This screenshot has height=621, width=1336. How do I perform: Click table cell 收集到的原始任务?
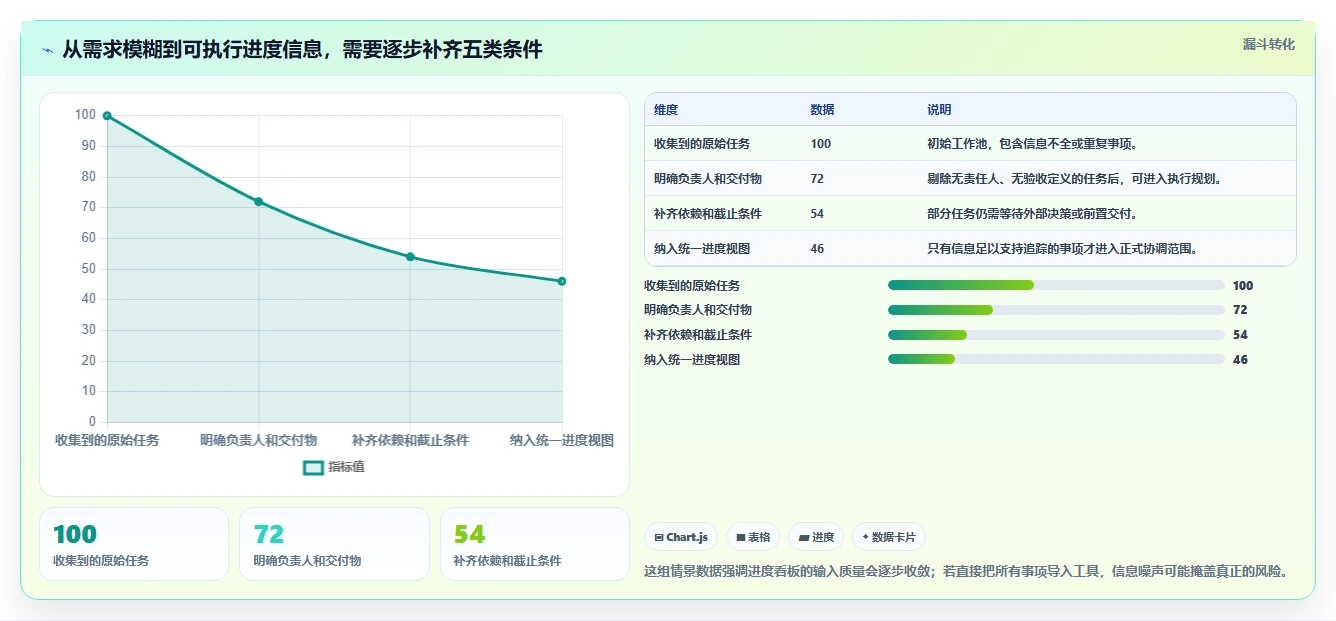point(702,144)
